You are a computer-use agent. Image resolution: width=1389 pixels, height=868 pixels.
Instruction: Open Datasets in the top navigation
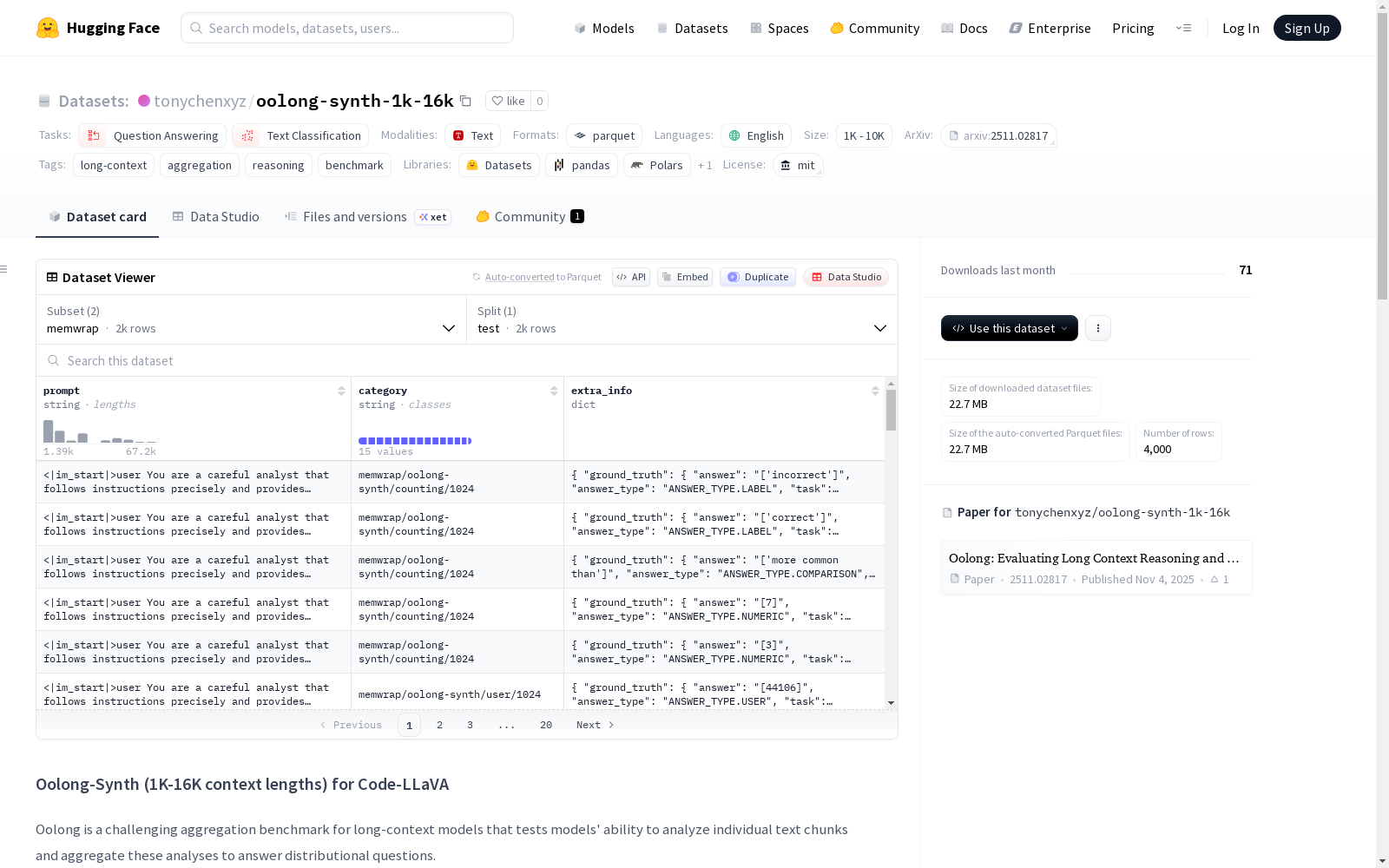point(692,28)
